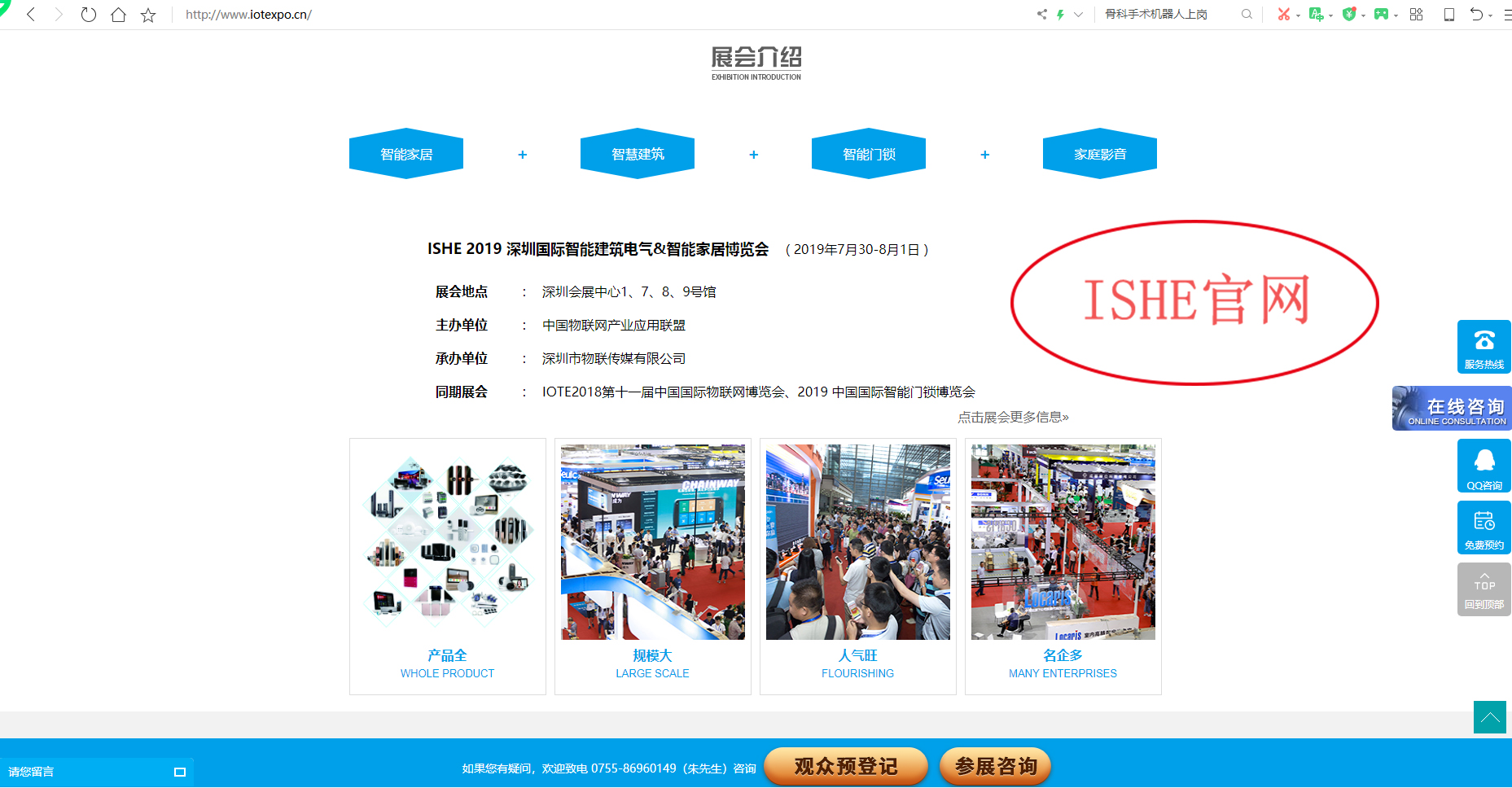Image resolution: width=1512 pixels, height=788 pixels.
Task: Click the address bar URL field
Action: click(x=248, y=15)
